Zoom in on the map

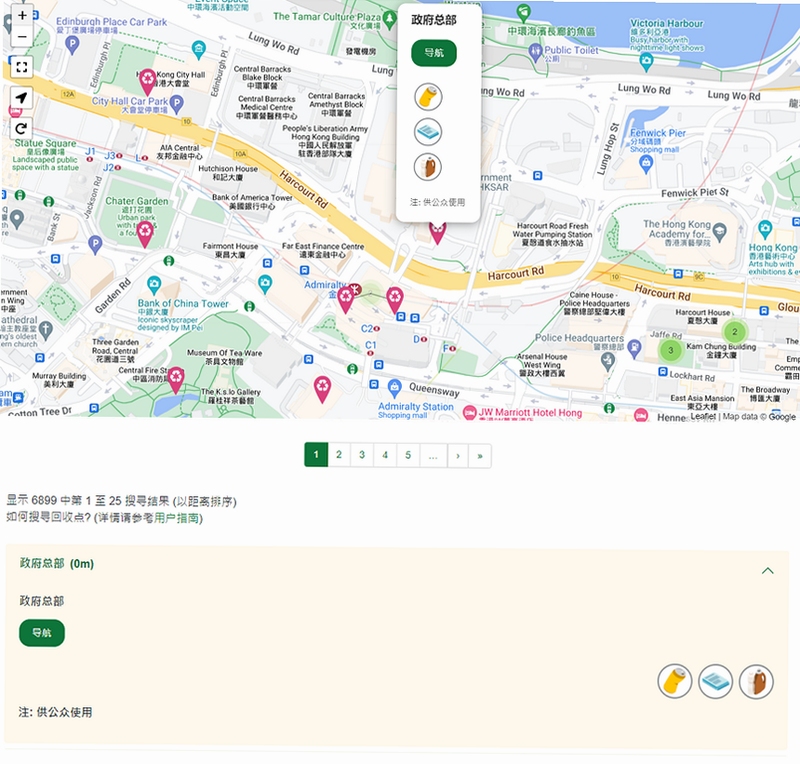(22, 15)
